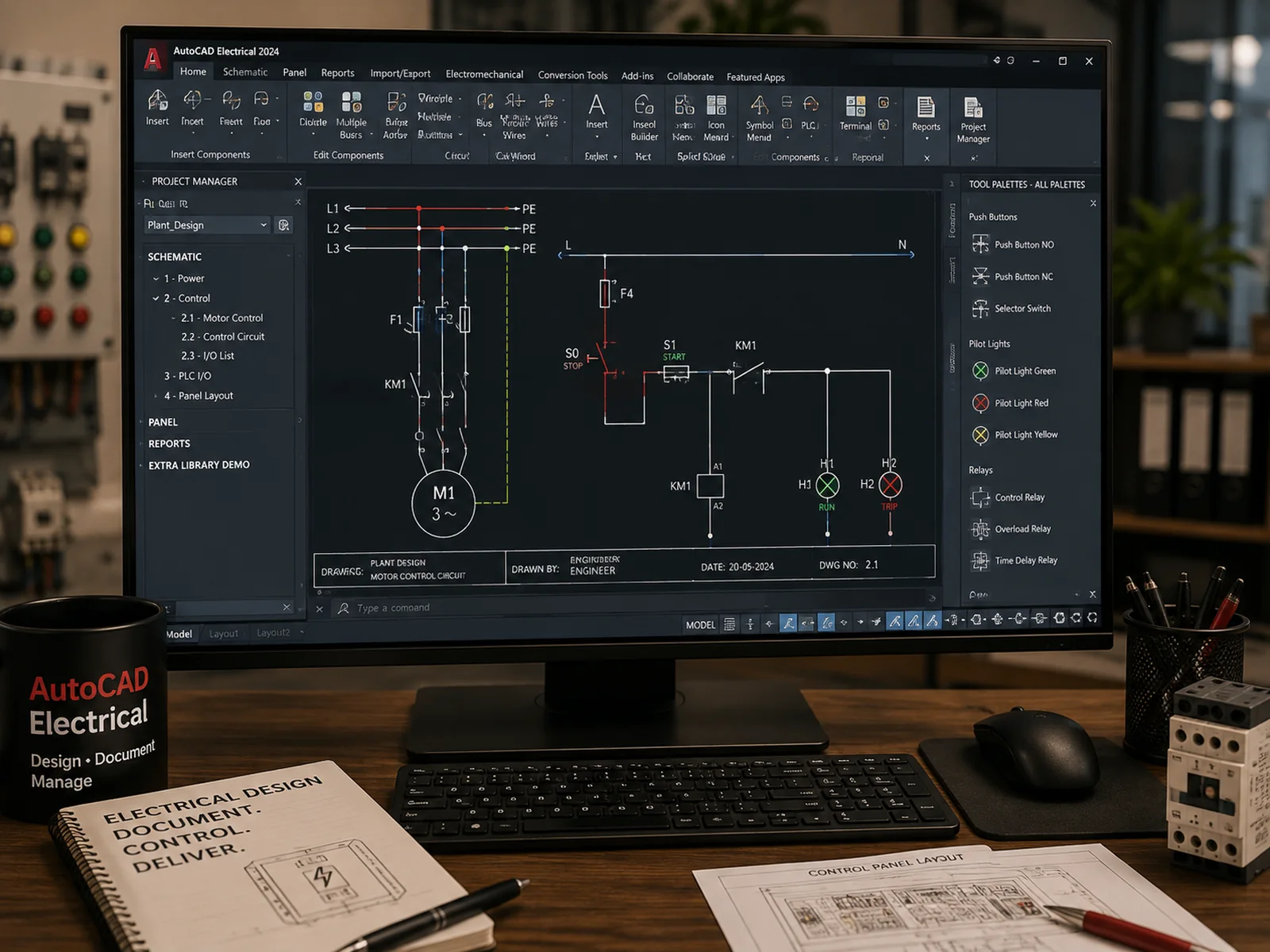Select 3 - PLC I/O in tree
1270x952 pixels.
tap(187, 376)
